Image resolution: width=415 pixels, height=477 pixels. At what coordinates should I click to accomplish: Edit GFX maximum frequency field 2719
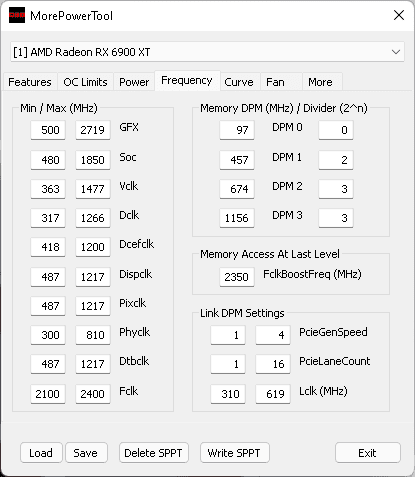click(x=93, y=130)
